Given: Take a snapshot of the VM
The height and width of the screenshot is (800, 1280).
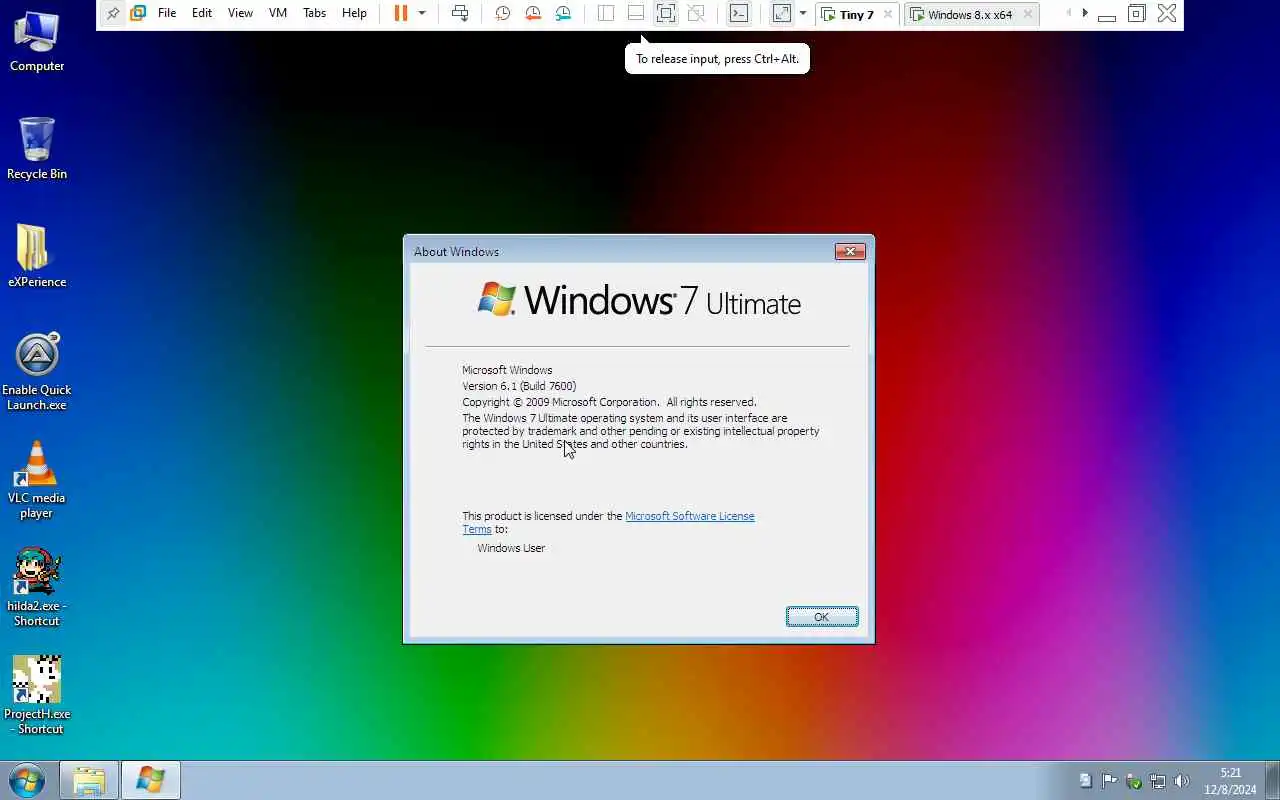Looking at the screenshot, I should click(x=503, y=13).
